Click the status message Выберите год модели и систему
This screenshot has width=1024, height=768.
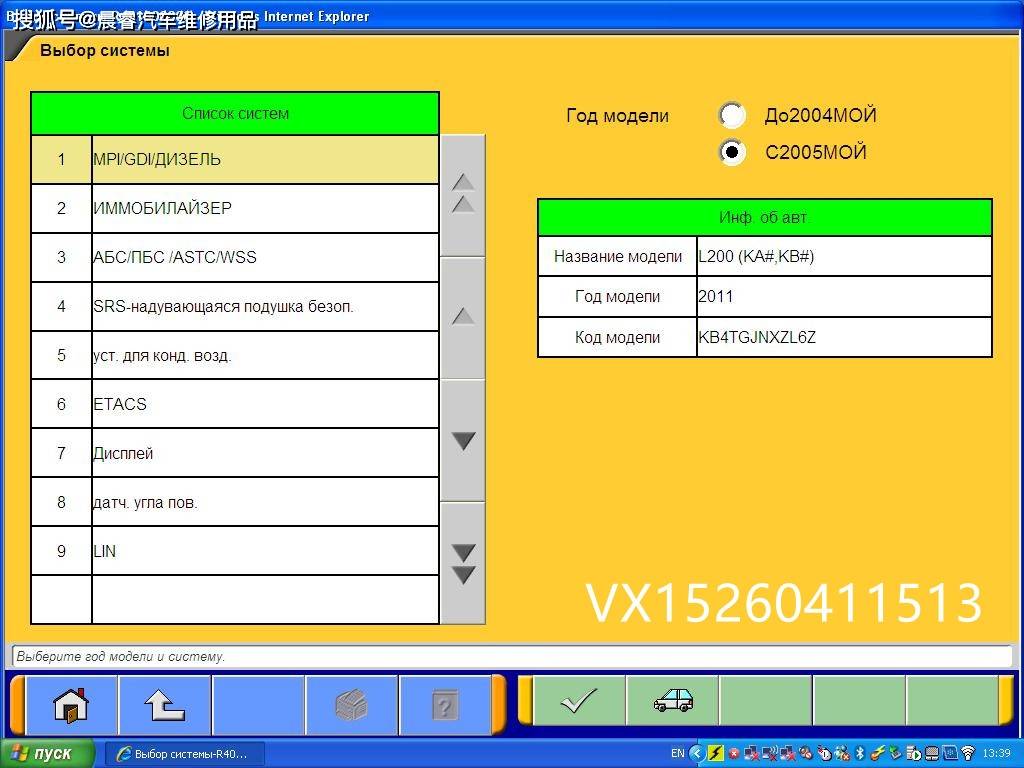120,656
